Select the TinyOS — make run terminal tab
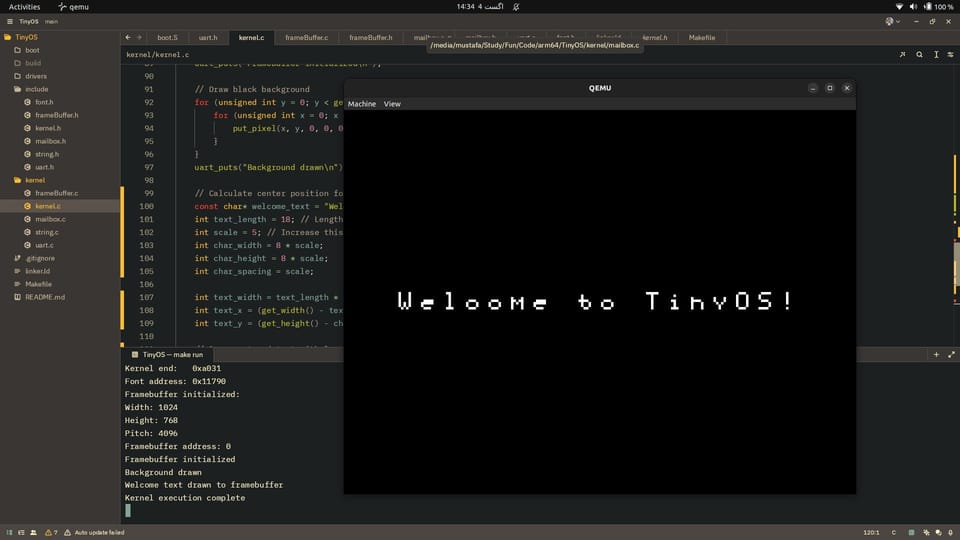The image size is (960, 540). tap(167, 354)
